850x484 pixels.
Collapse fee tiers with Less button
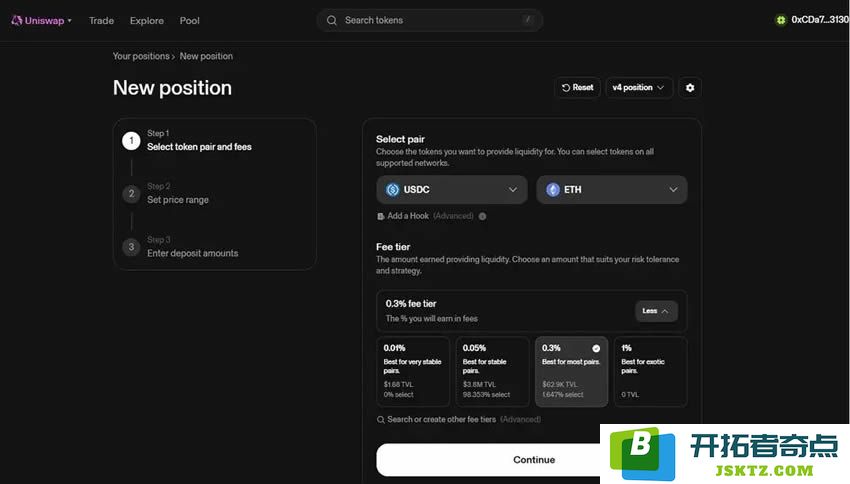(656, 311)
